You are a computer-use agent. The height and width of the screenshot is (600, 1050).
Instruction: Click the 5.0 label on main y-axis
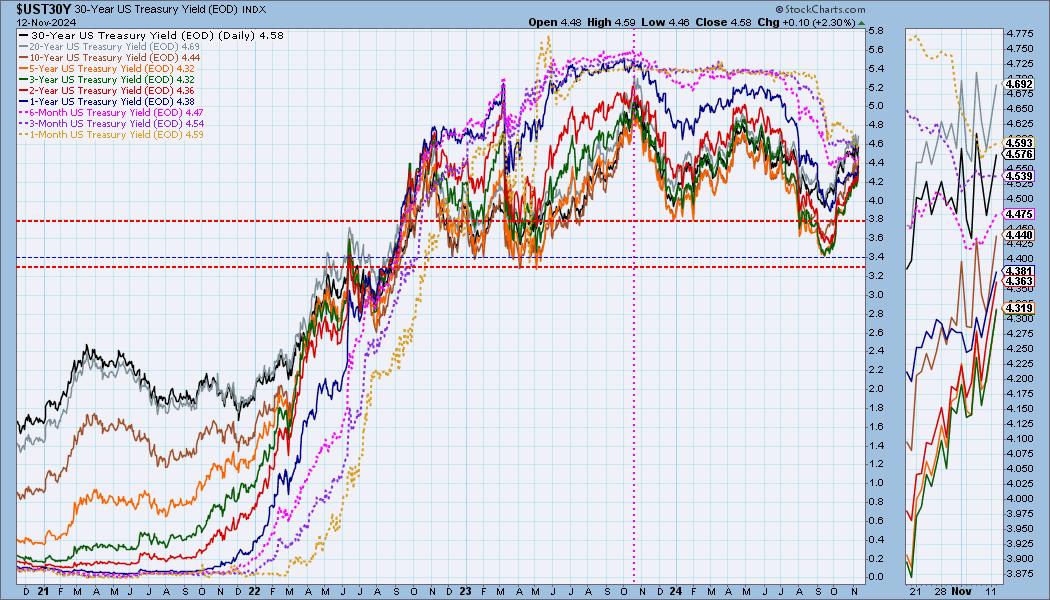click(x=875, y=106)
